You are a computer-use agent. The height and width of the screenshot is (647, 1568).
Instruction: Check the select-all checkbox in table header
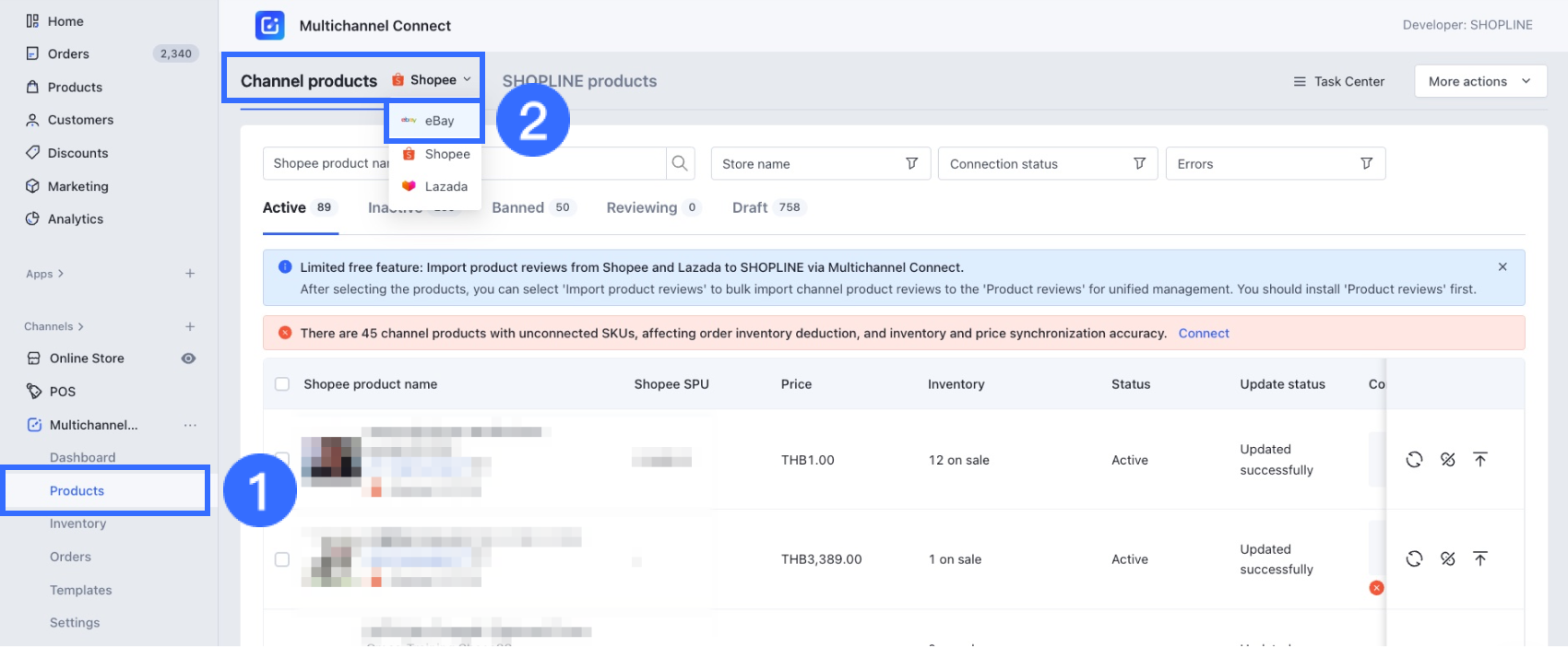pos(282,384)
